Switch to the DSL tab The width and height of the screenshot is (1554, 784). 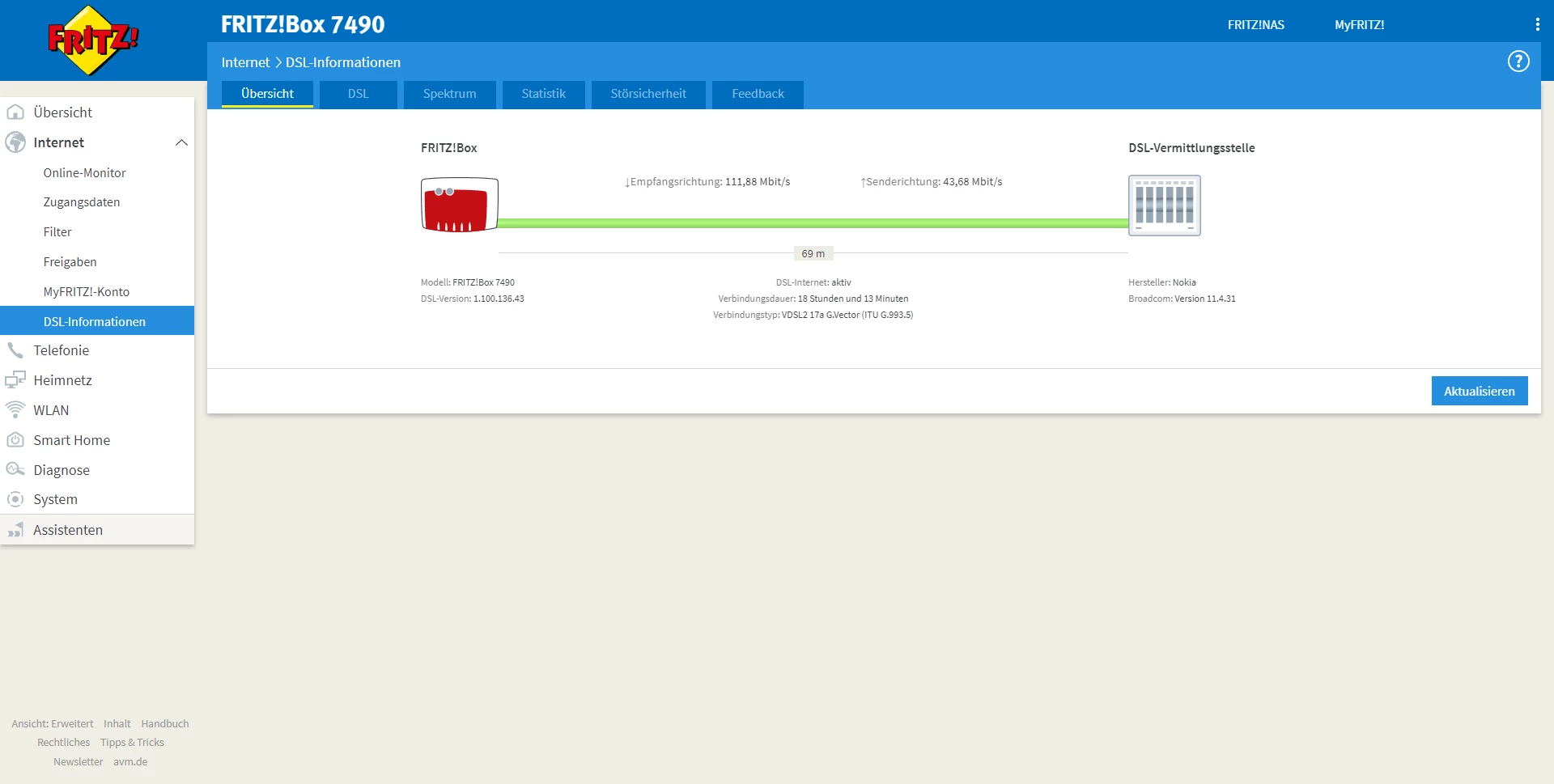359,94
